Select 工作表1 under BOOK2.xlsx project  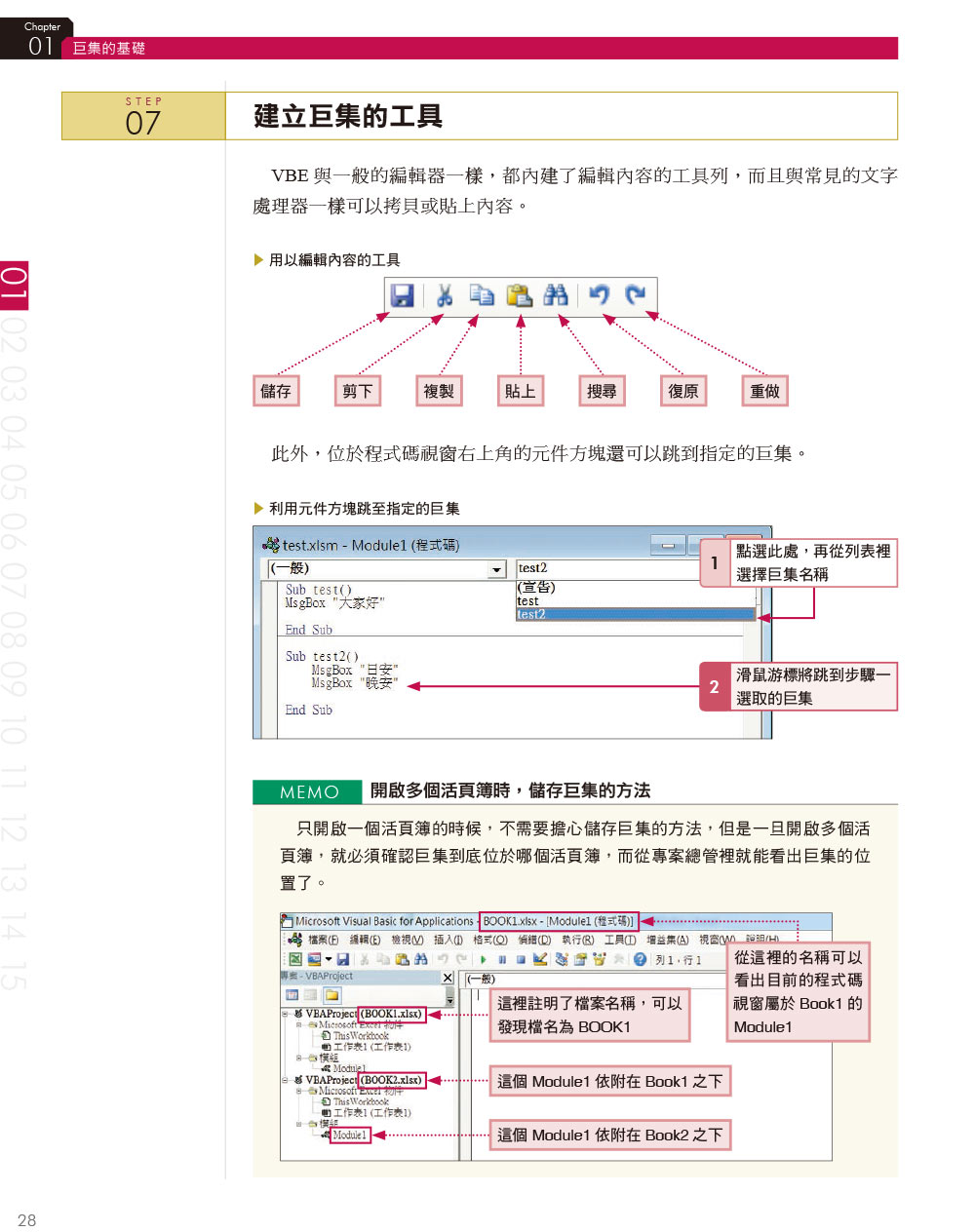371,1112
